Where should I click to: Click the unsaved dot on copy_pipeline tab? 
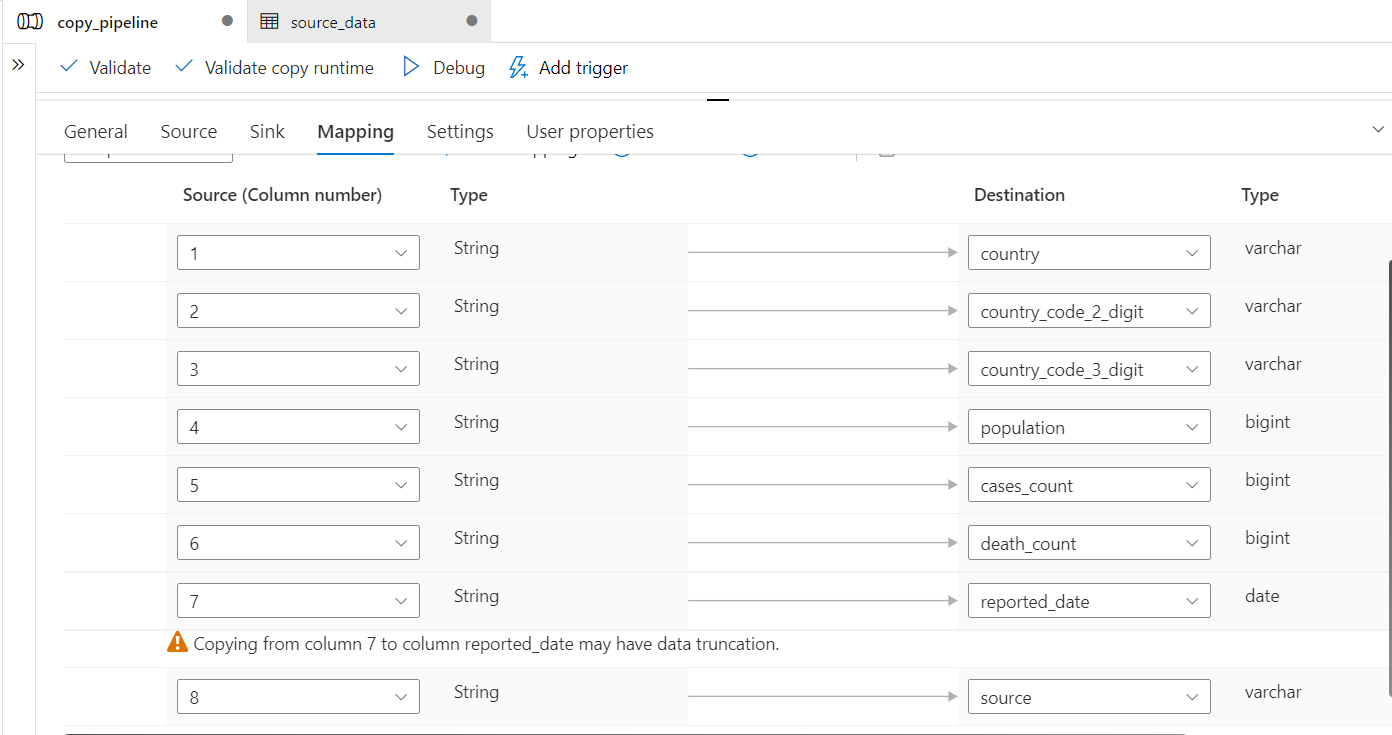227,21
